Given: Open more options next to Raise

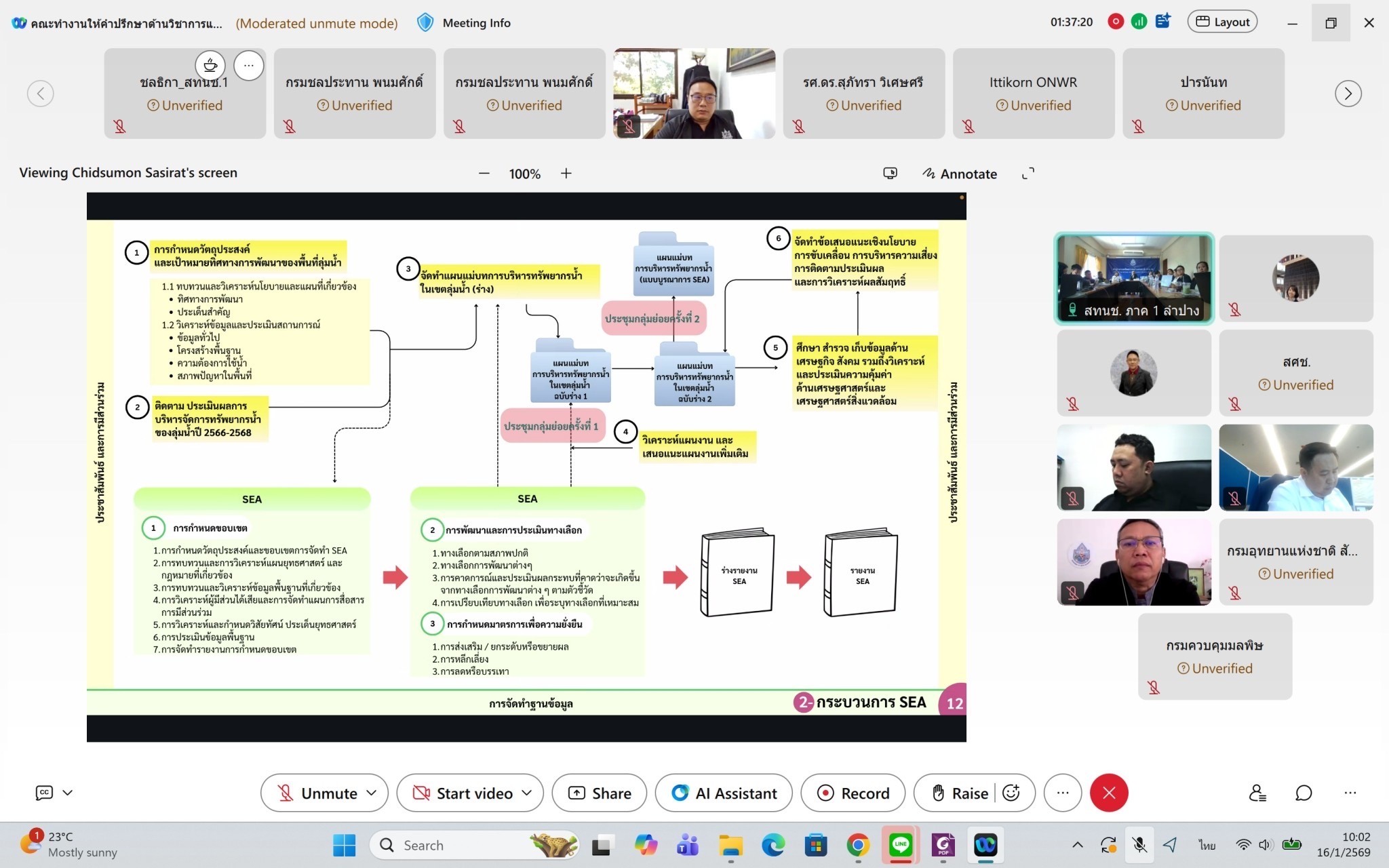Looking at the screenshot, I should point(1063,793).
